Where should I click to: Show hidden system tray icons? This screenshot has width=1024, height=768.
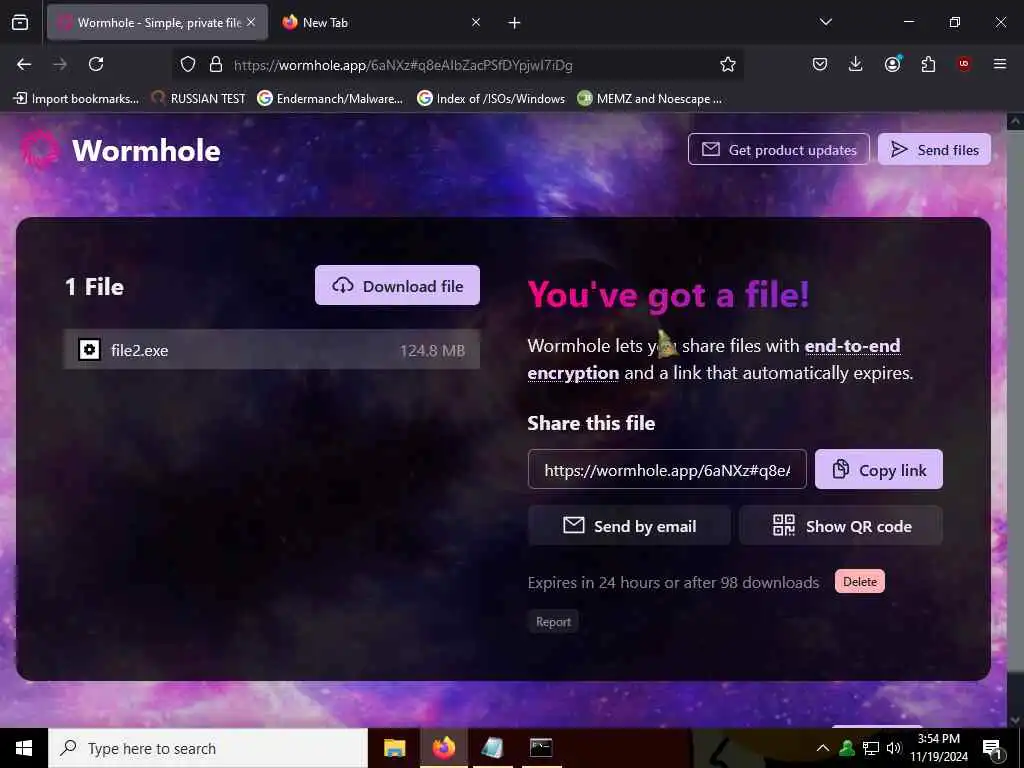(823, 748)
